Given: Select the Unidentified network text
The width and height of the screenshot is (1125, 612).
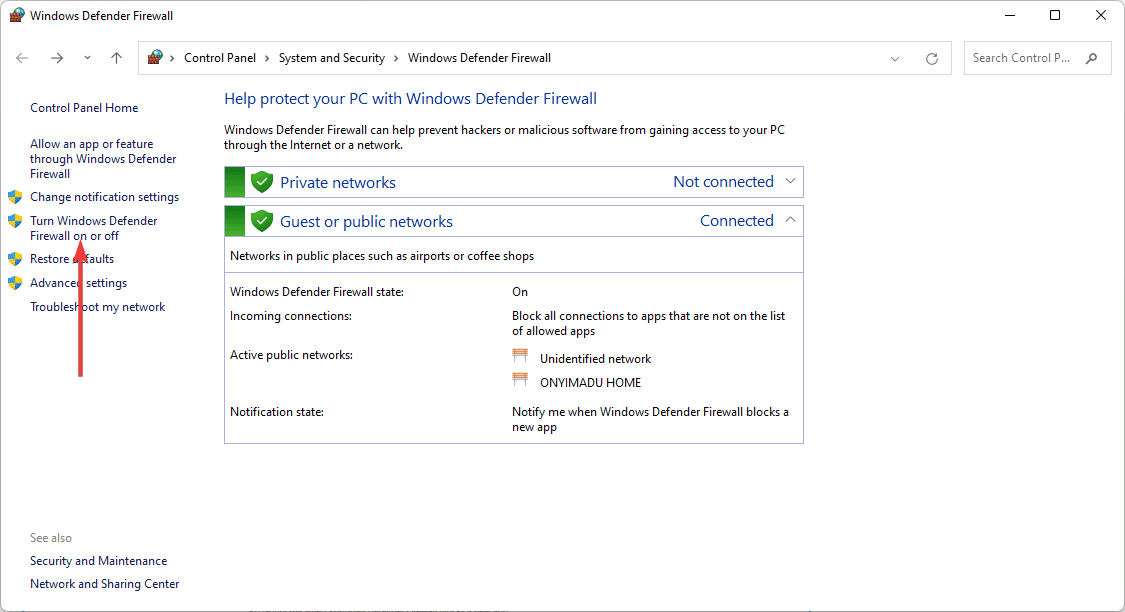Looking at the screenshot, I should click(596, 359).
